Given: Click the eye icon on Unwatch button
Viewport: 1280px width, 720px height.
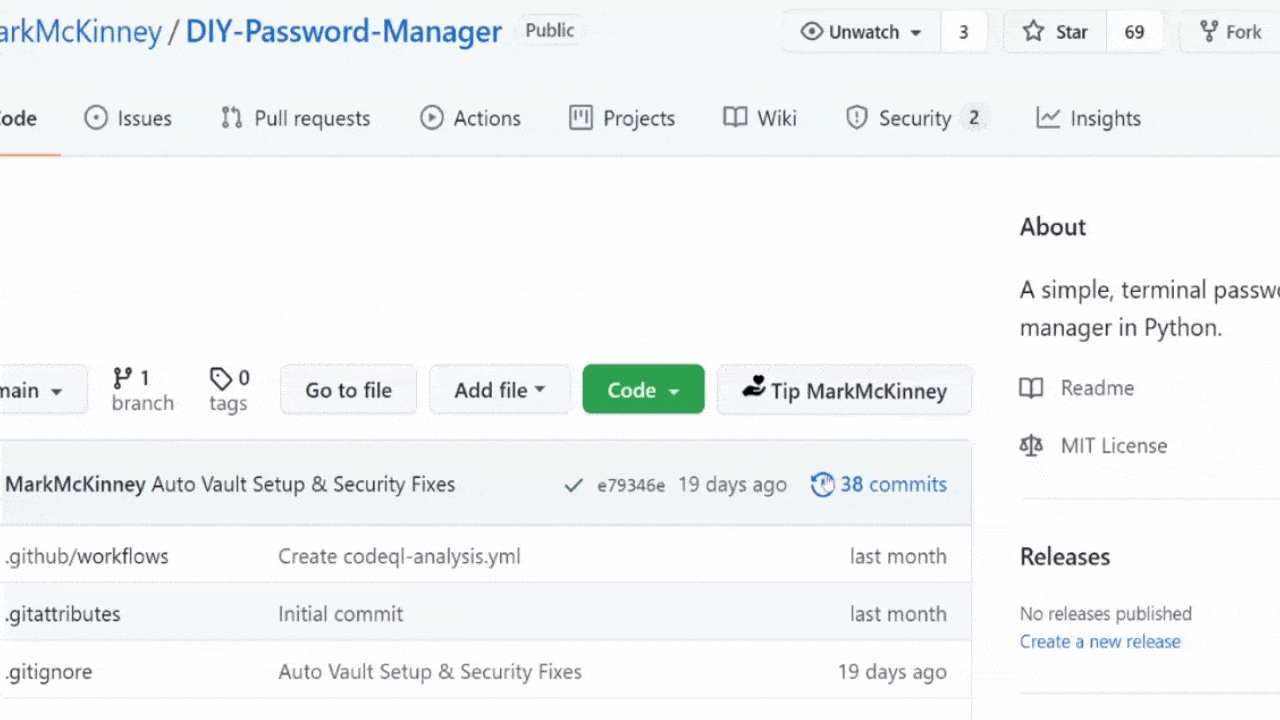Looking at the screenshot, I should coord(812,32).
